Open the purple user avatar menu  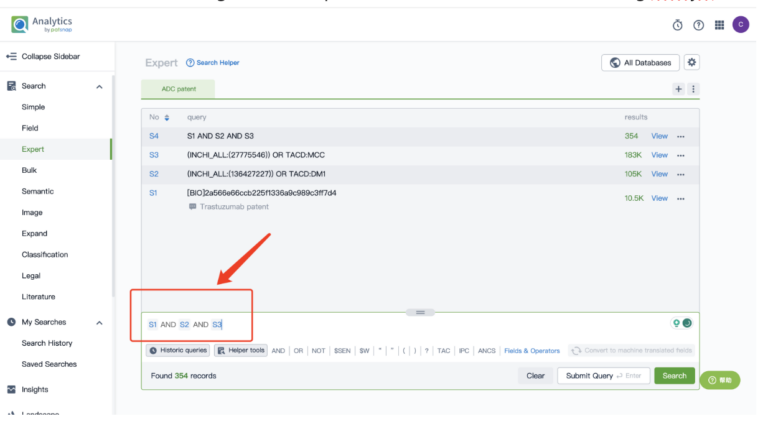[x=740, y=25]
